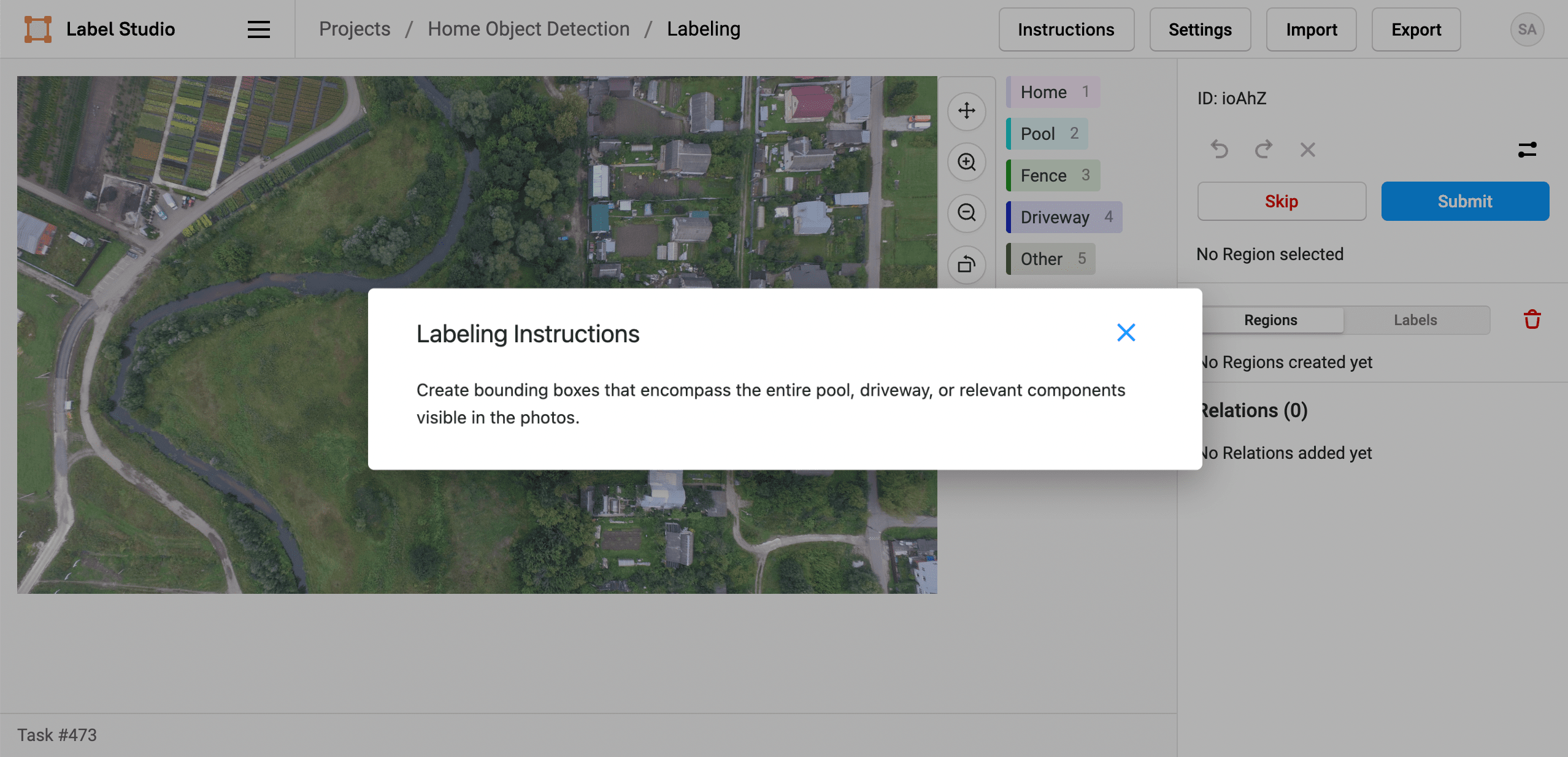Viewport: 1568px width, 757px height.
Task: Open the annotation settings filter icon
Action: coord(1528,150)
